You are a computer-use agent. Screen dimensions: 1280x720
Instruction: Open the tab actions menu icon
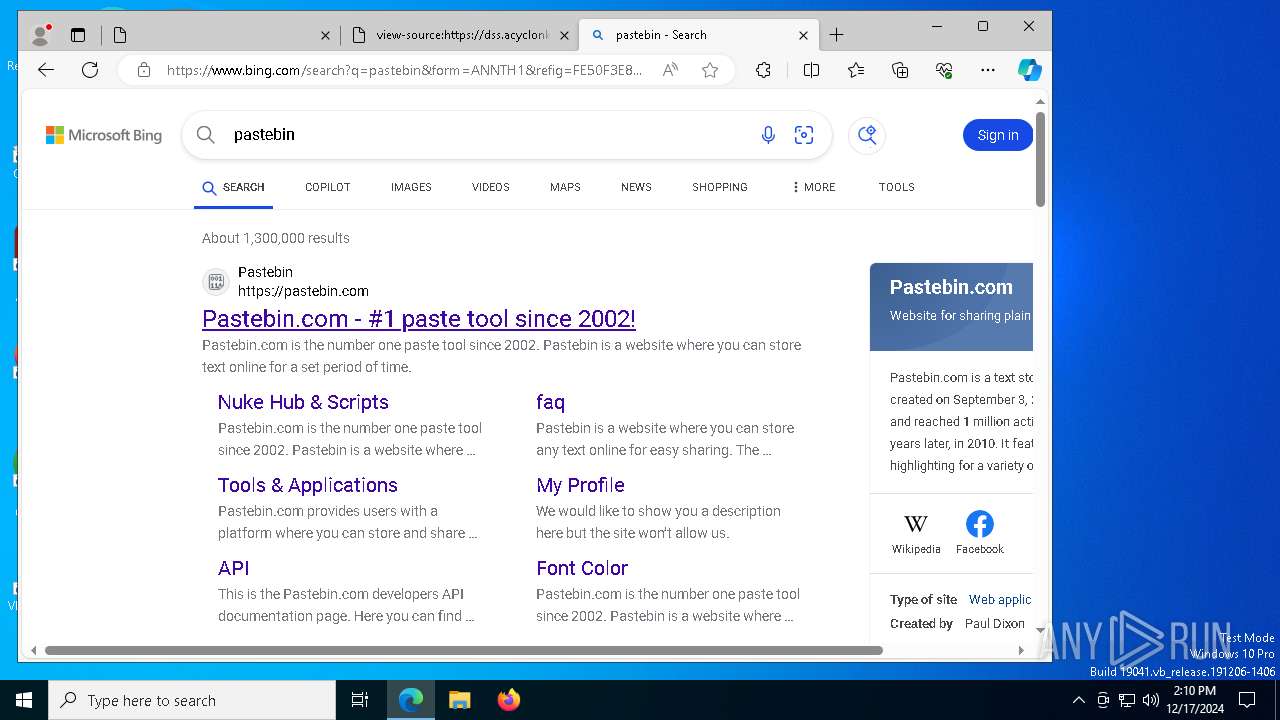78,35
